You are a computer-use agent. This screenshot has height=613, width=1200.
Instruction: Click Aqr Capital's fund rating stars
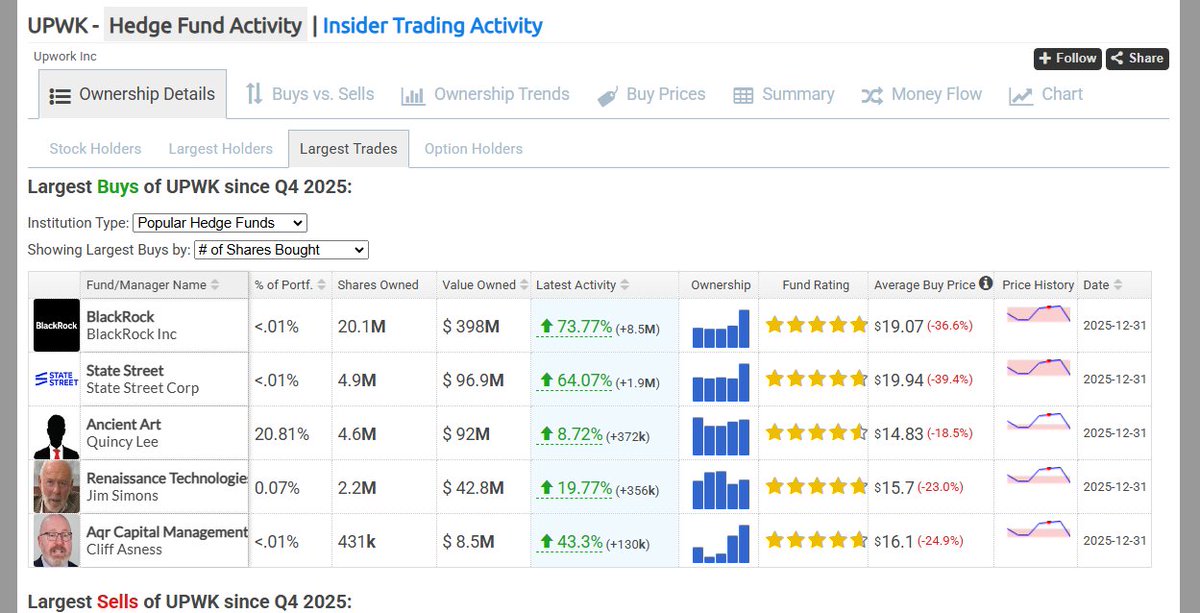(x=816, y=541)
